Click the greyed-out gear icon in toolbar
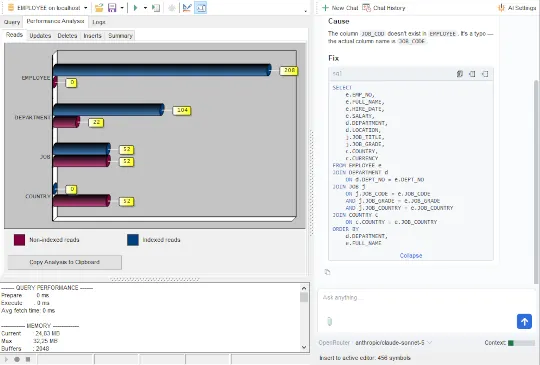This screenshot has width=540, height=365. 172,8
